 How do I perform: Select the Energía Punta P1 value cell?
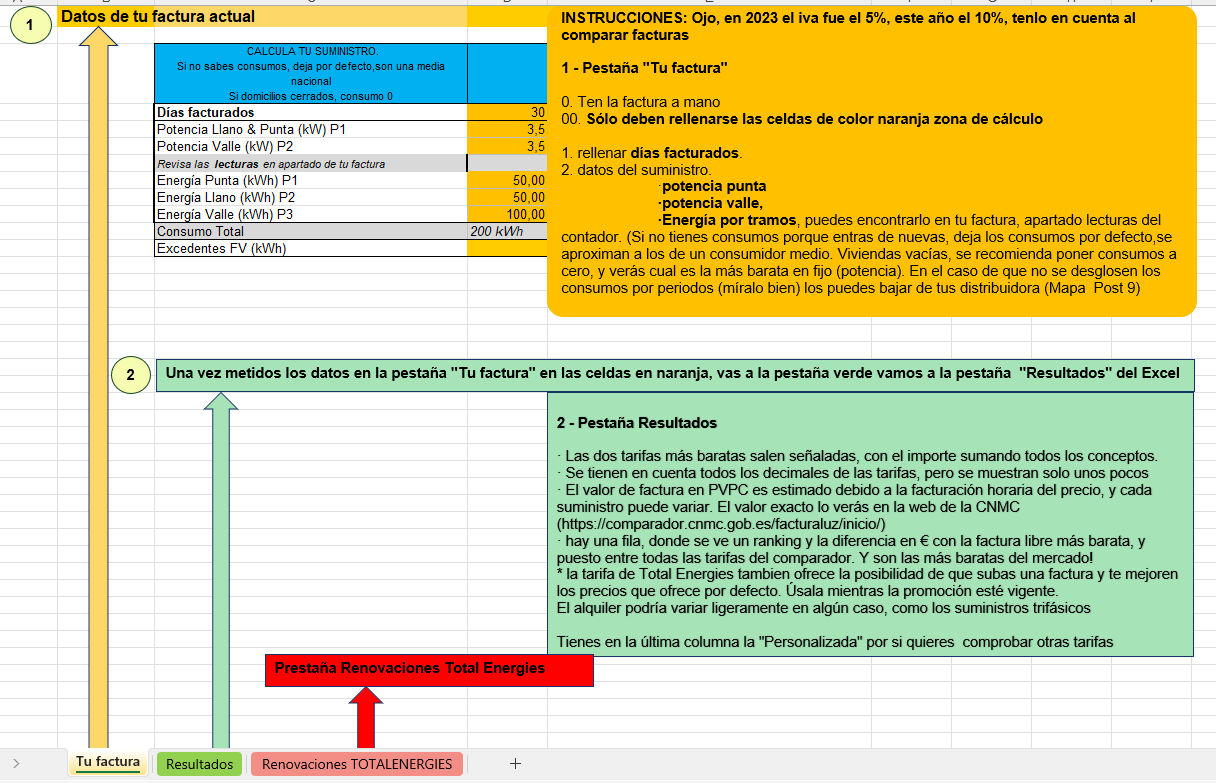pos(507,180)
